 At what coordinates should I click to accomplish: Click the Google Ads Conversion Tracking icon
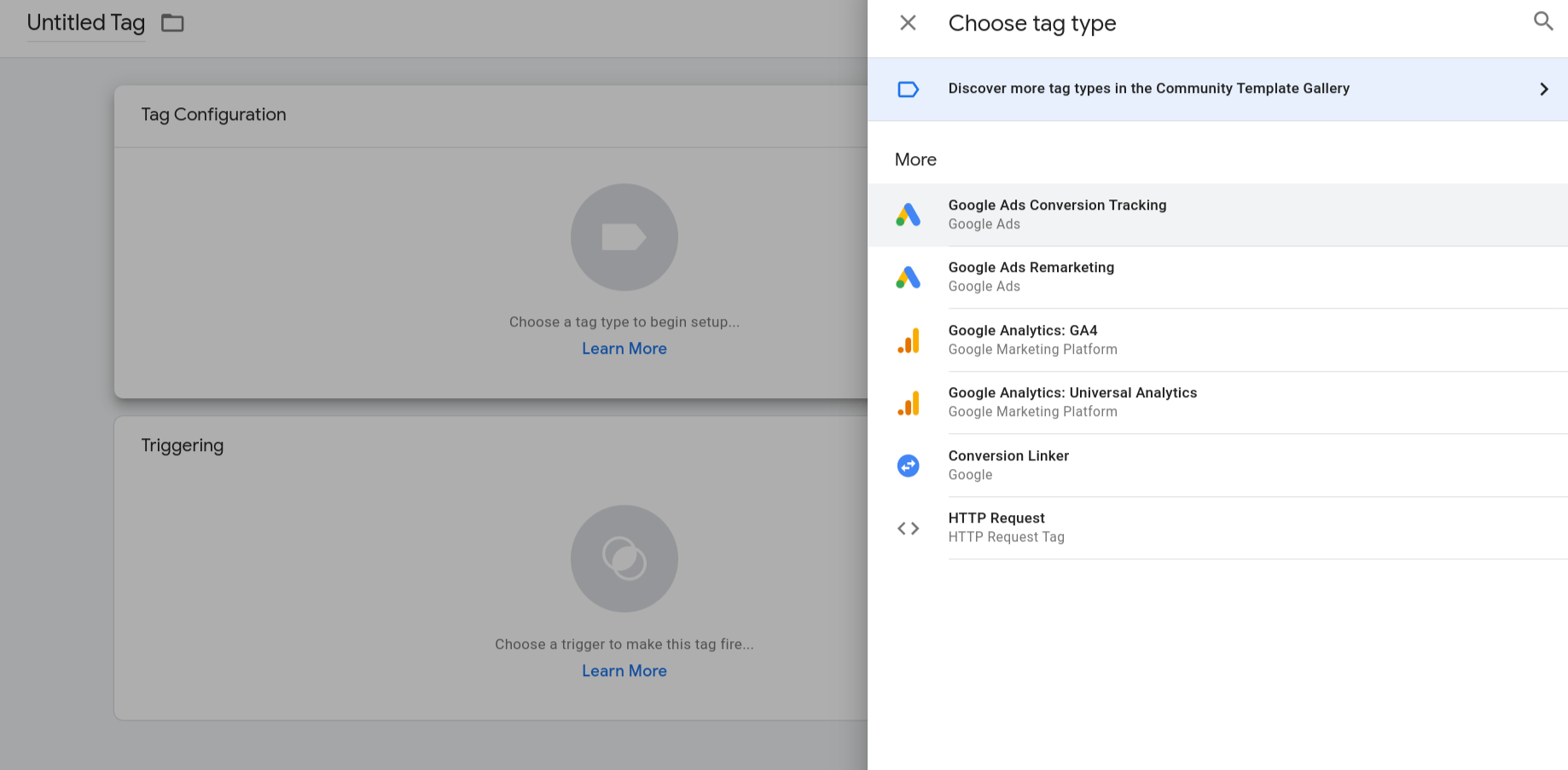908,215
